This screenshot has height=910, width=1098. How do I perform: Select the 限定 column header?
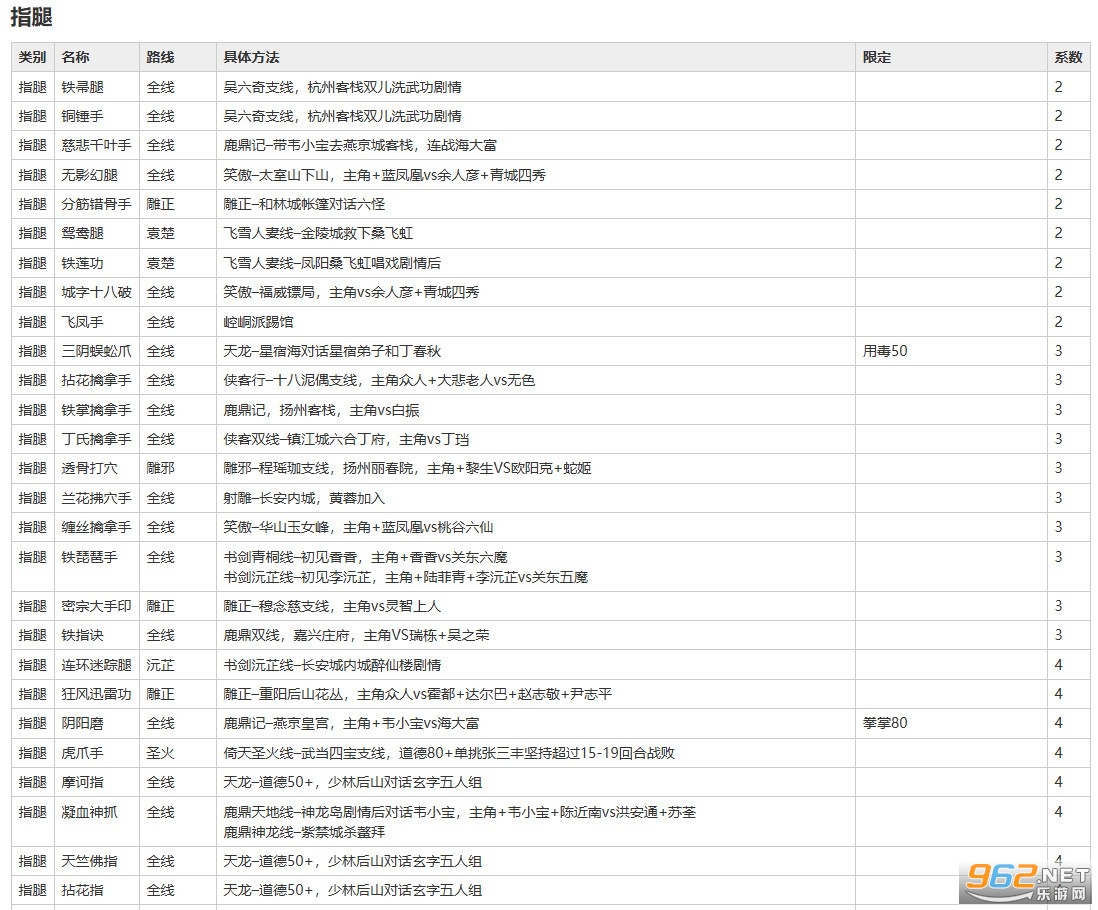[952, 57]
